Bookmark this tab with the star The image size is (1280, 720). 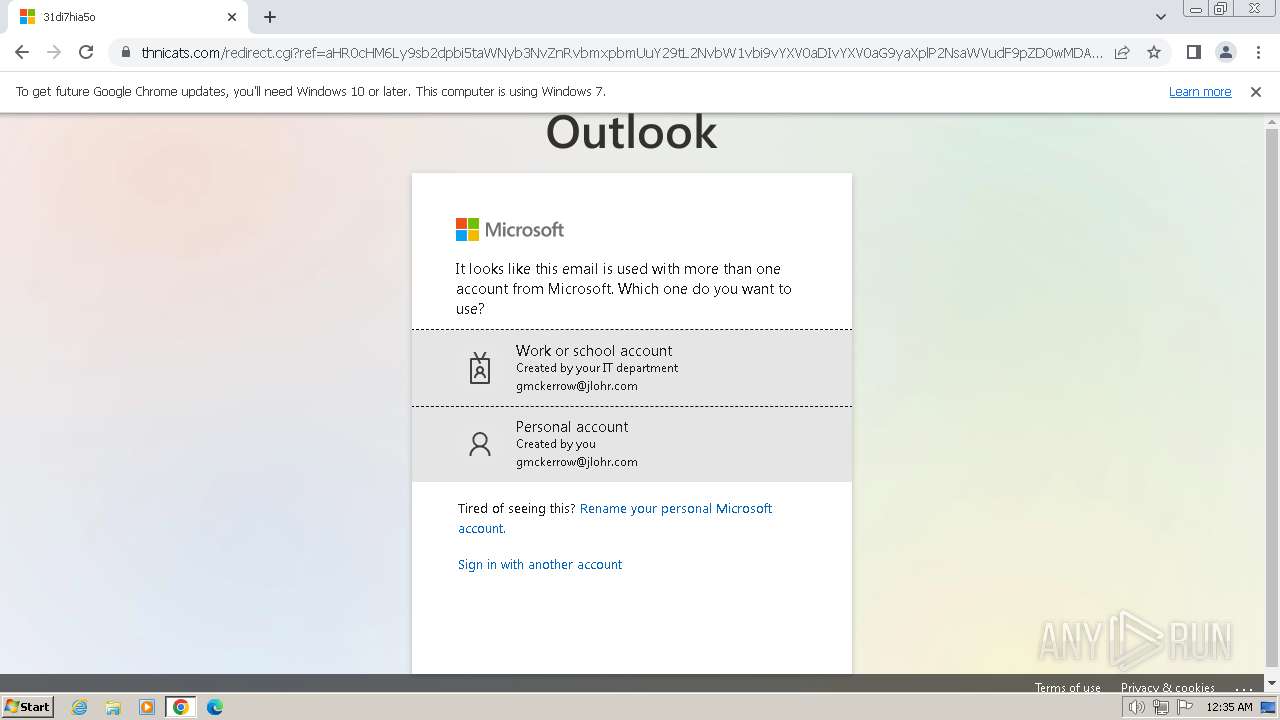coord(1154,52)
